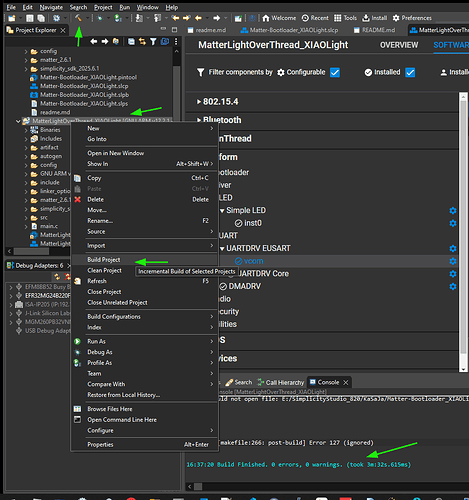
Task: Open the Console tab
Action: tap(328, 382)
